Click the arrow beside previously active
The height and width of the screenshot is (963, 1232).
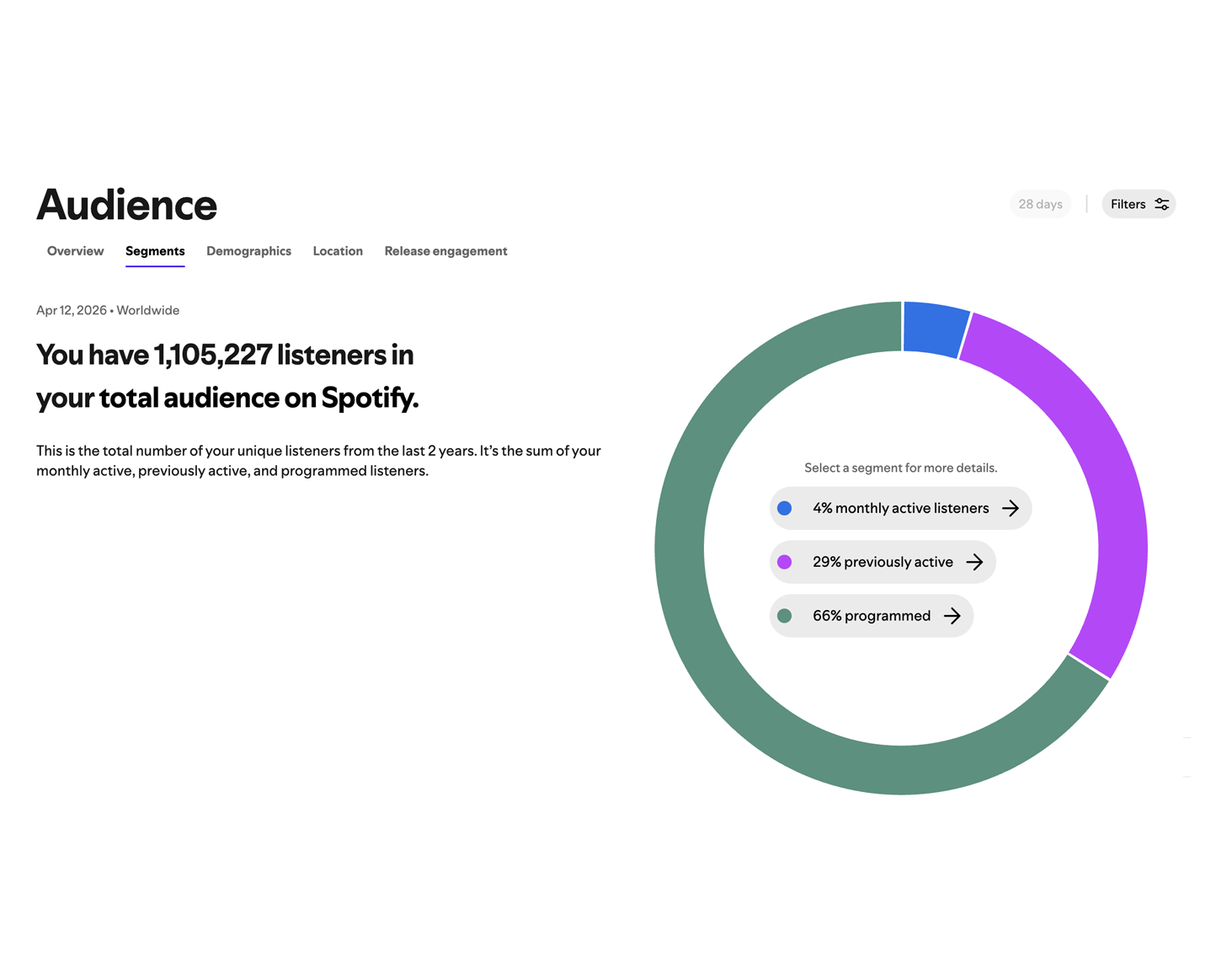pyautogui.click(x=974, y=562)
